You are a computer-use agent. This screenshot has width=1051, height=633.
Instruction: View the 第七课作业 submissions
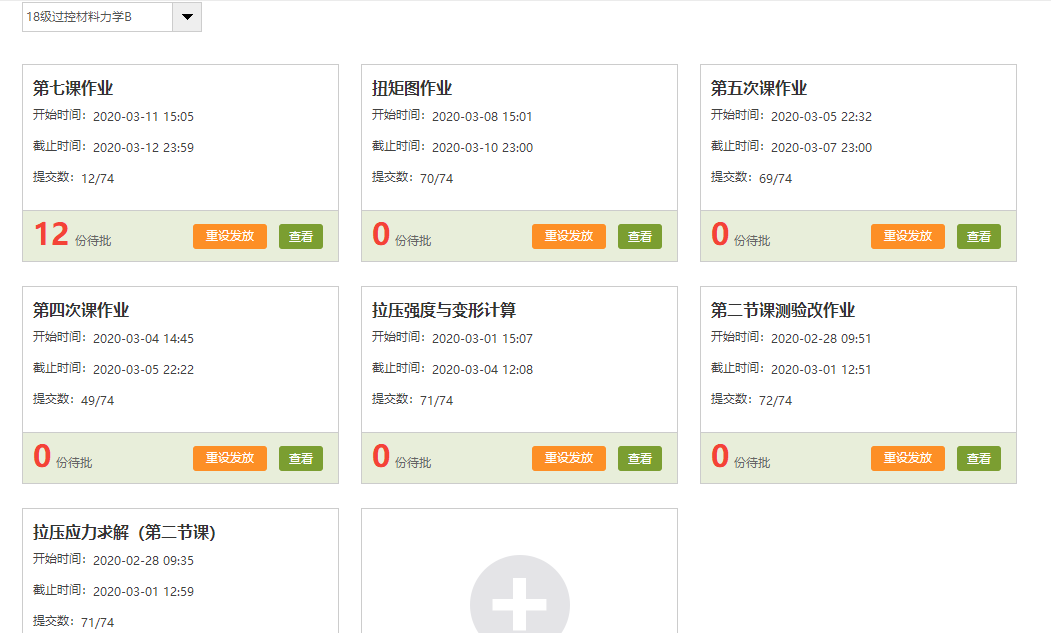click(301, 236)
